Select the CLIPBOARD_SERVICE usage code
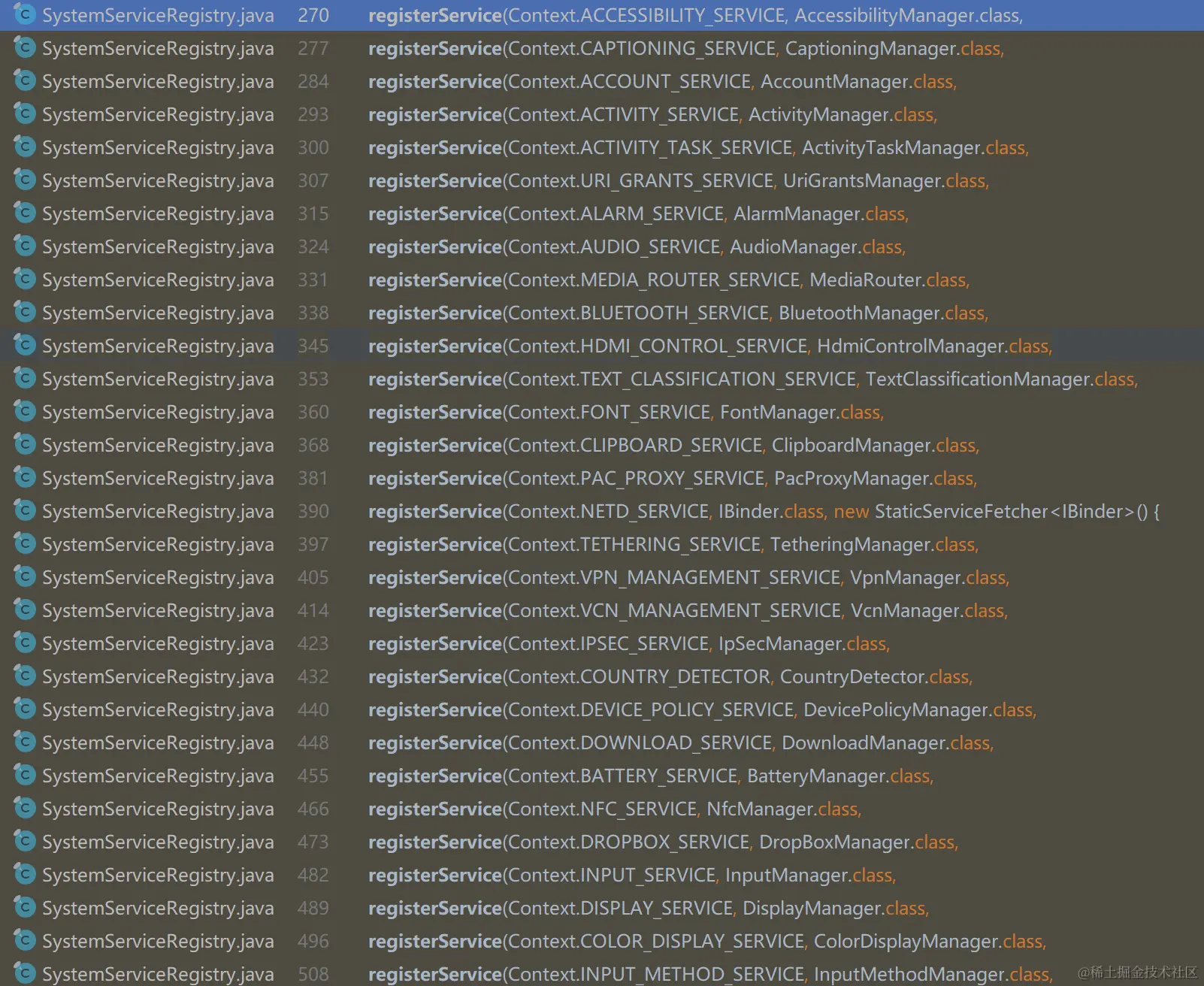This screenshot has width=1204, height=986. (673, 446)
